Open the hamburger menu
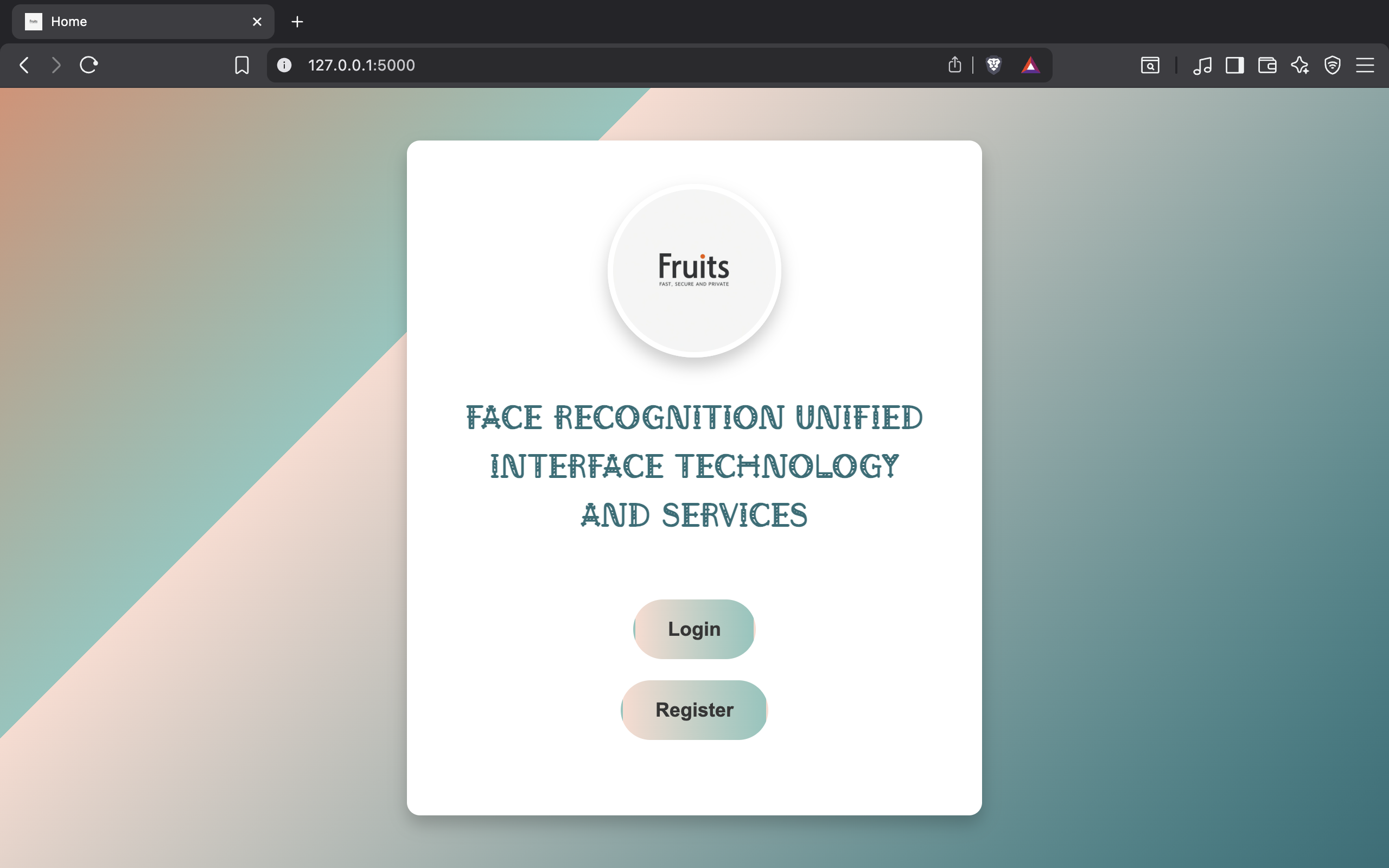Image resolution: width=1389 pixels, height=868 pixels. tap(1365, 65)
